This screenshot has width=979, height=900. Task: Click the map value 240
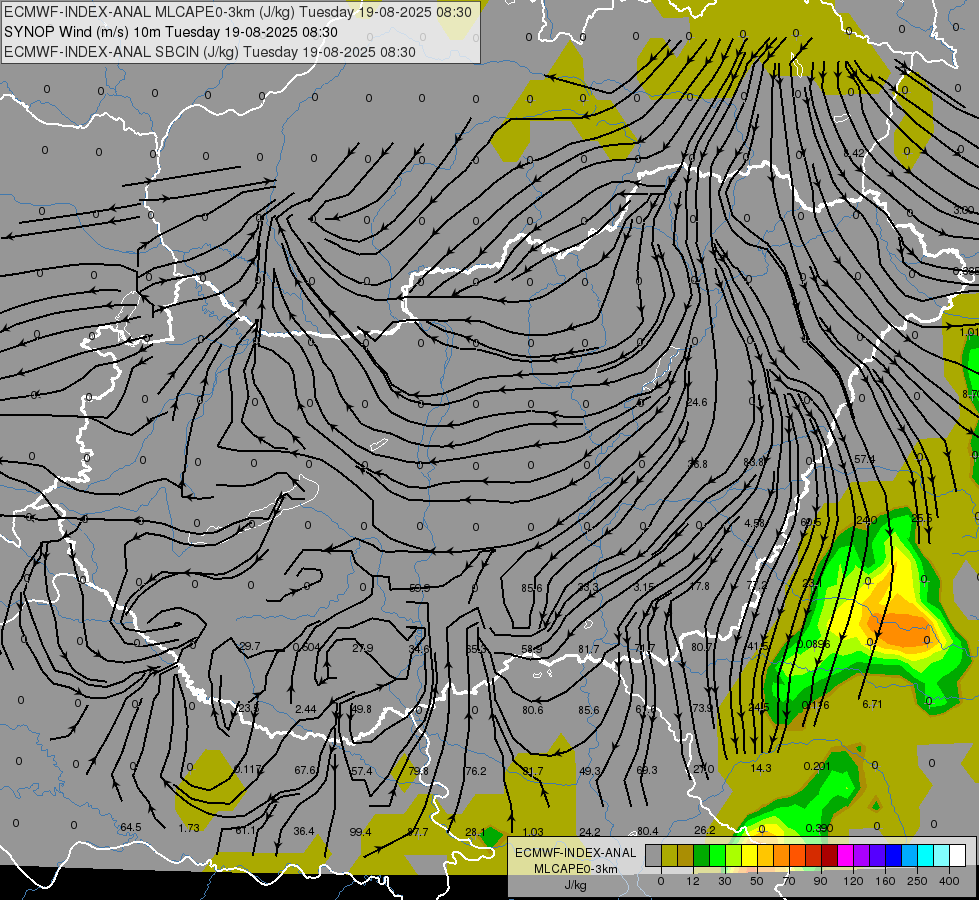(x=867, y=520)
